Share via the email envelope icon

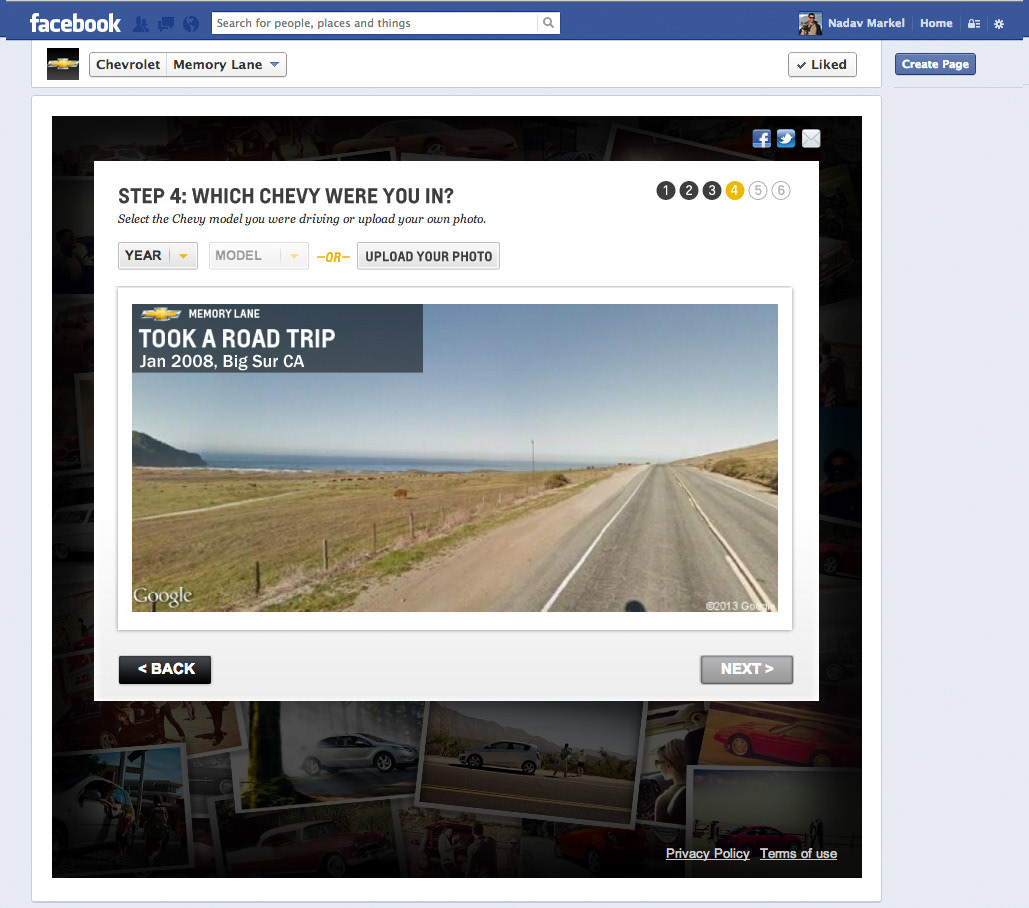811,138
